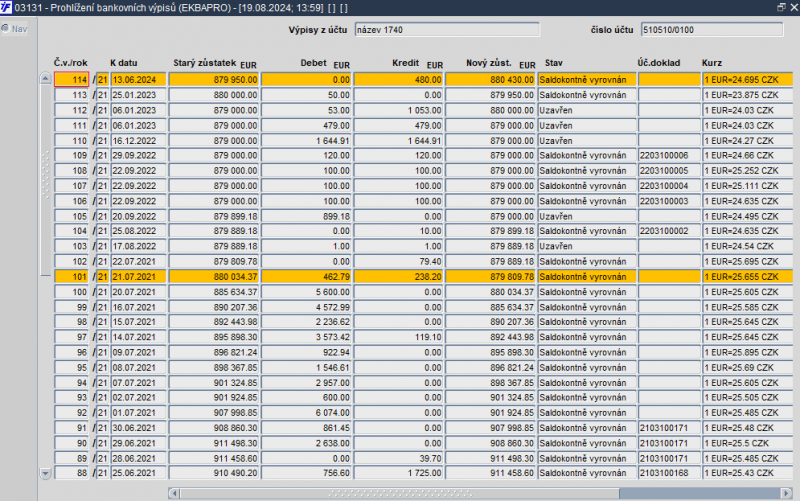The height and width of the screenshot is (501, 800).
Task: Click debit value 899.18
Action: 307,216
